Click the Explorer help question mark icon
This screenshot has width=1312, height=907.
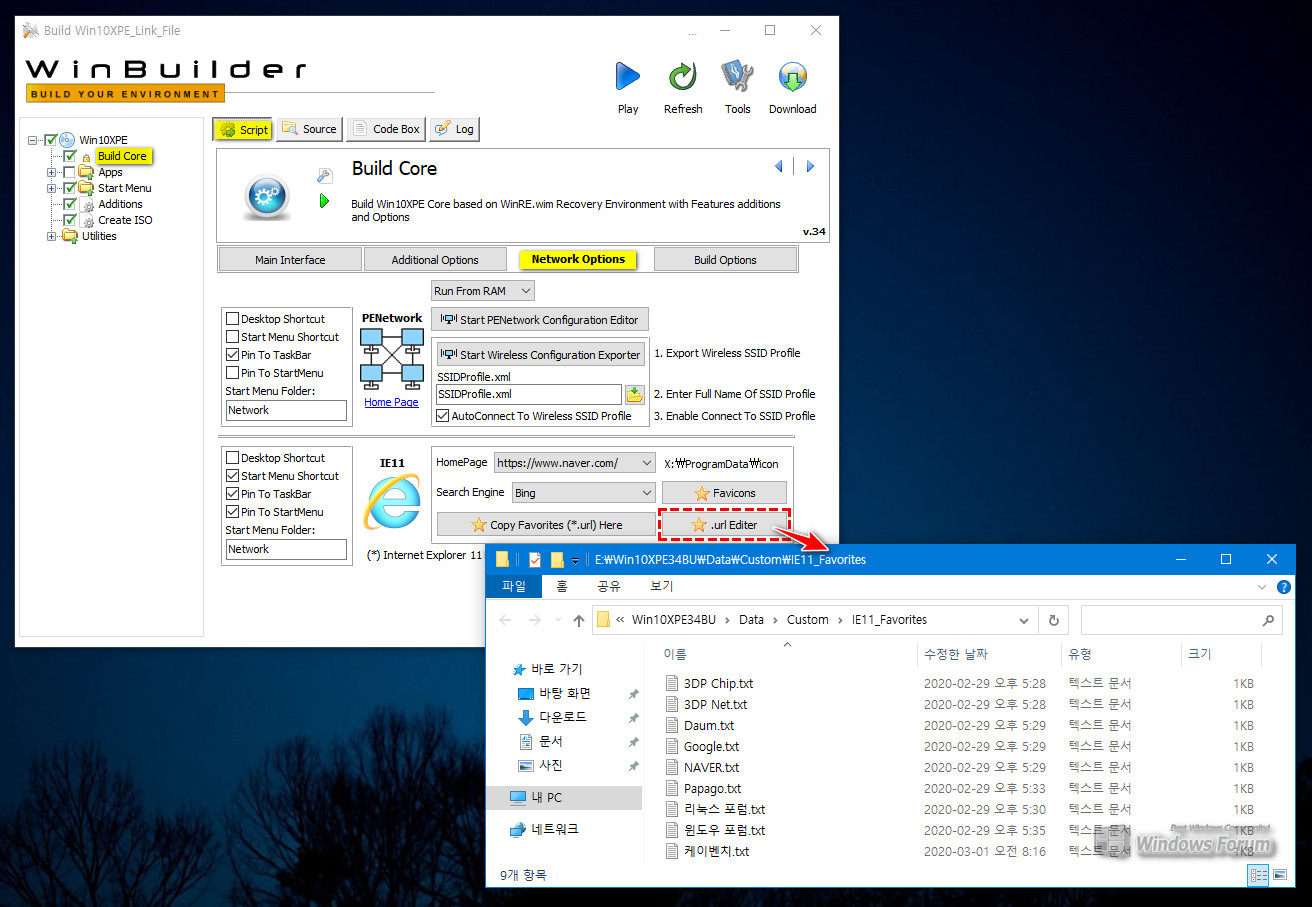(1284, 586)
